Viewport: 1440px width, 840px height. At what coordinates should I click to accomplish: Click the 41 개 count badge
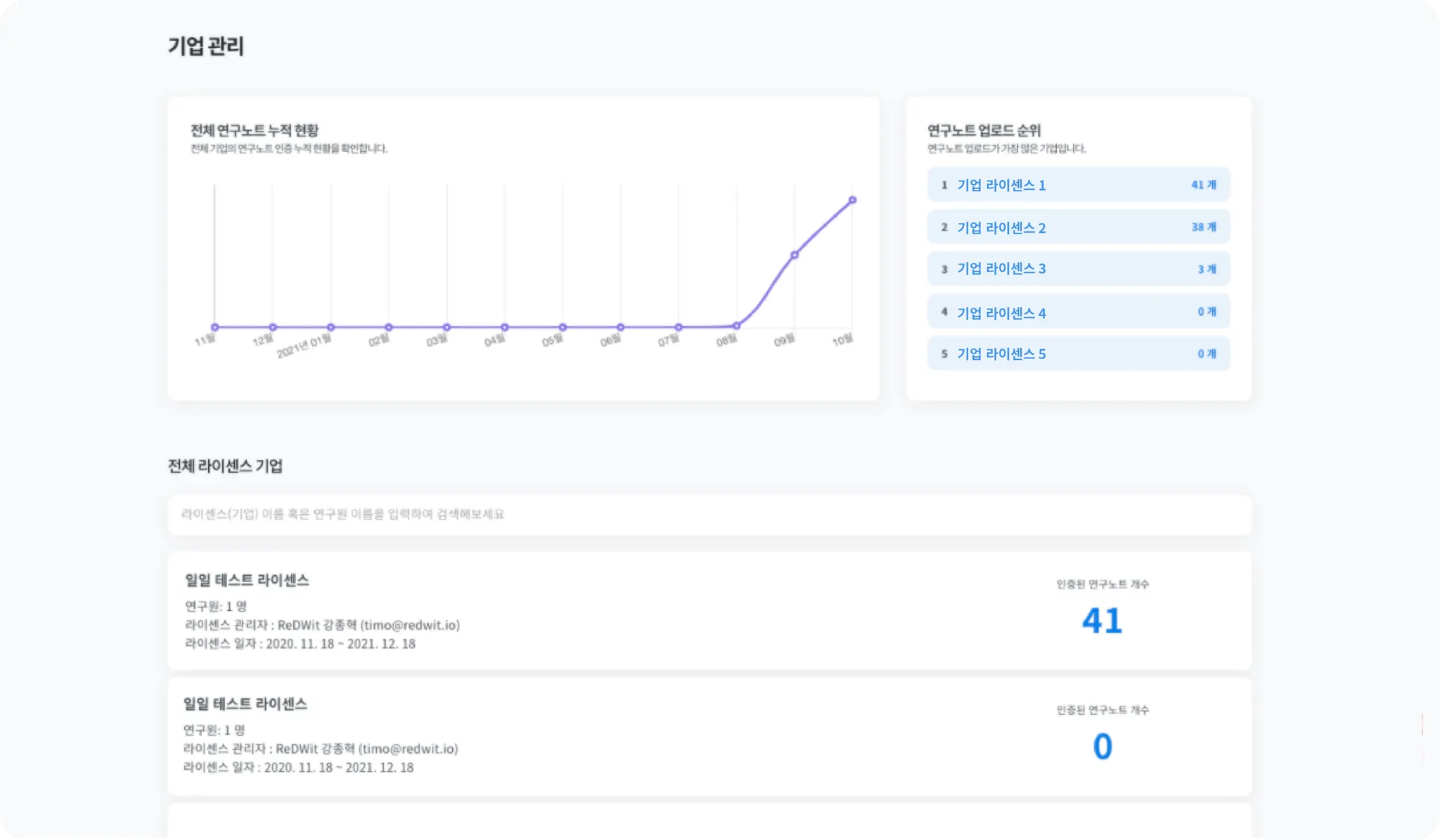click(x=1203, y=185)
